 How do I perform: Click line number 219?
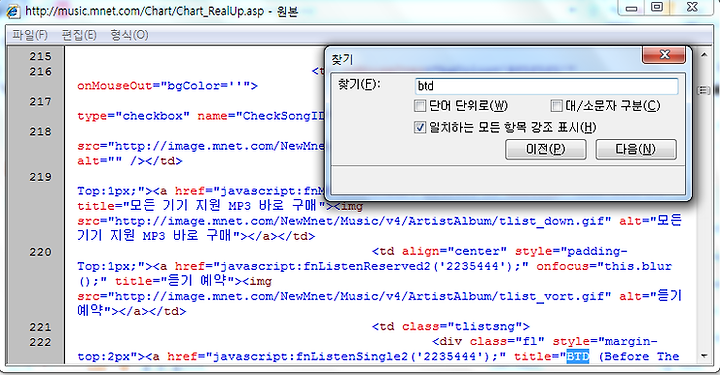pyautogui.click(x=40, y=177)
